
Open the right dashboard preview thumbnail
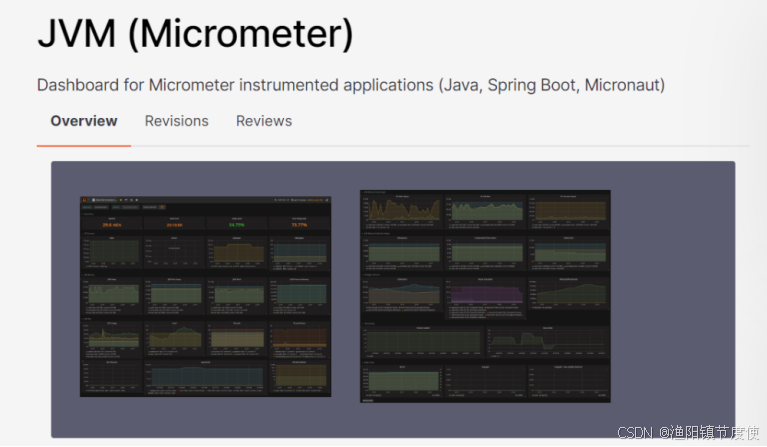pyautogui.click(x=485, y=296)
